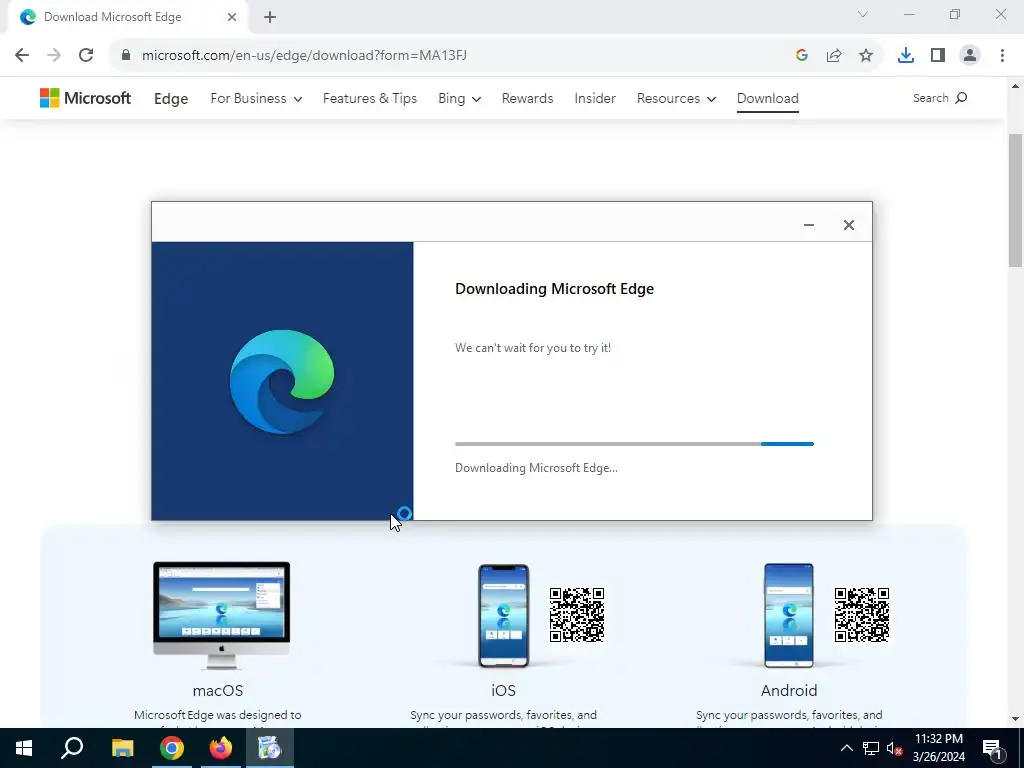Open the Download nav item
1024x768 pixels.
(767, 99)
